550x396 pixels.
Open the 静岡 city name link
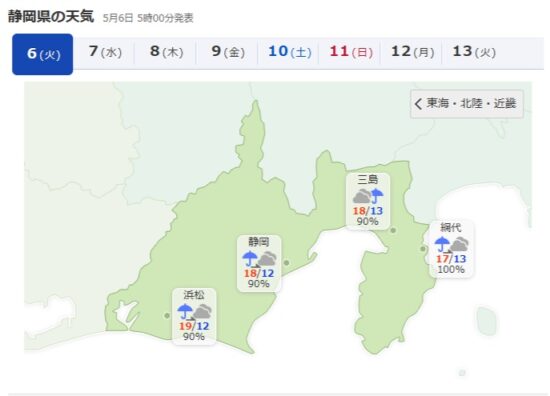tap(259, 242)
